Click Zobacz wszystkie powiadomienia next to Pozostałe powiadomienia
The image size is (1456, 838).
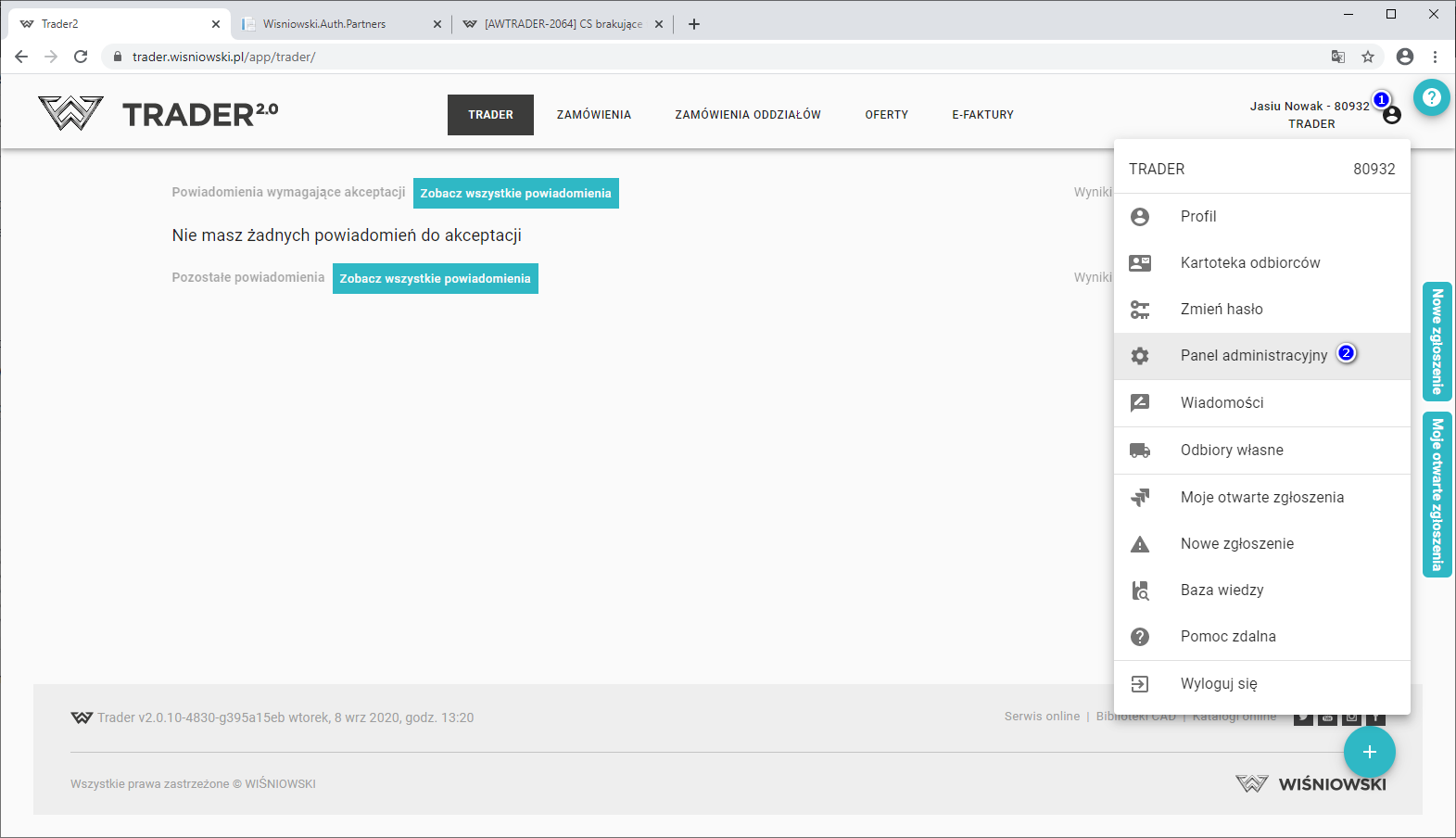click(x=435, y=279)
